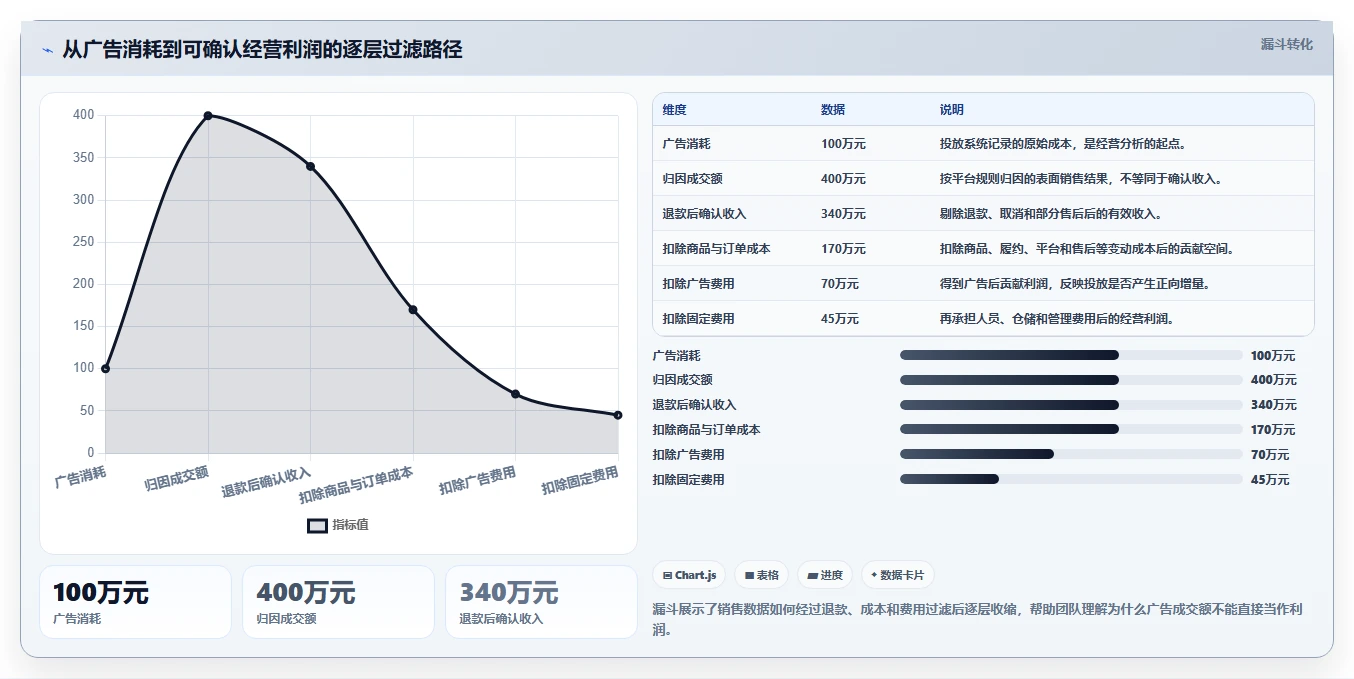Click the 340万元 table cell
The height and width of the screenshot is (679, 1354).
(843, 214)
